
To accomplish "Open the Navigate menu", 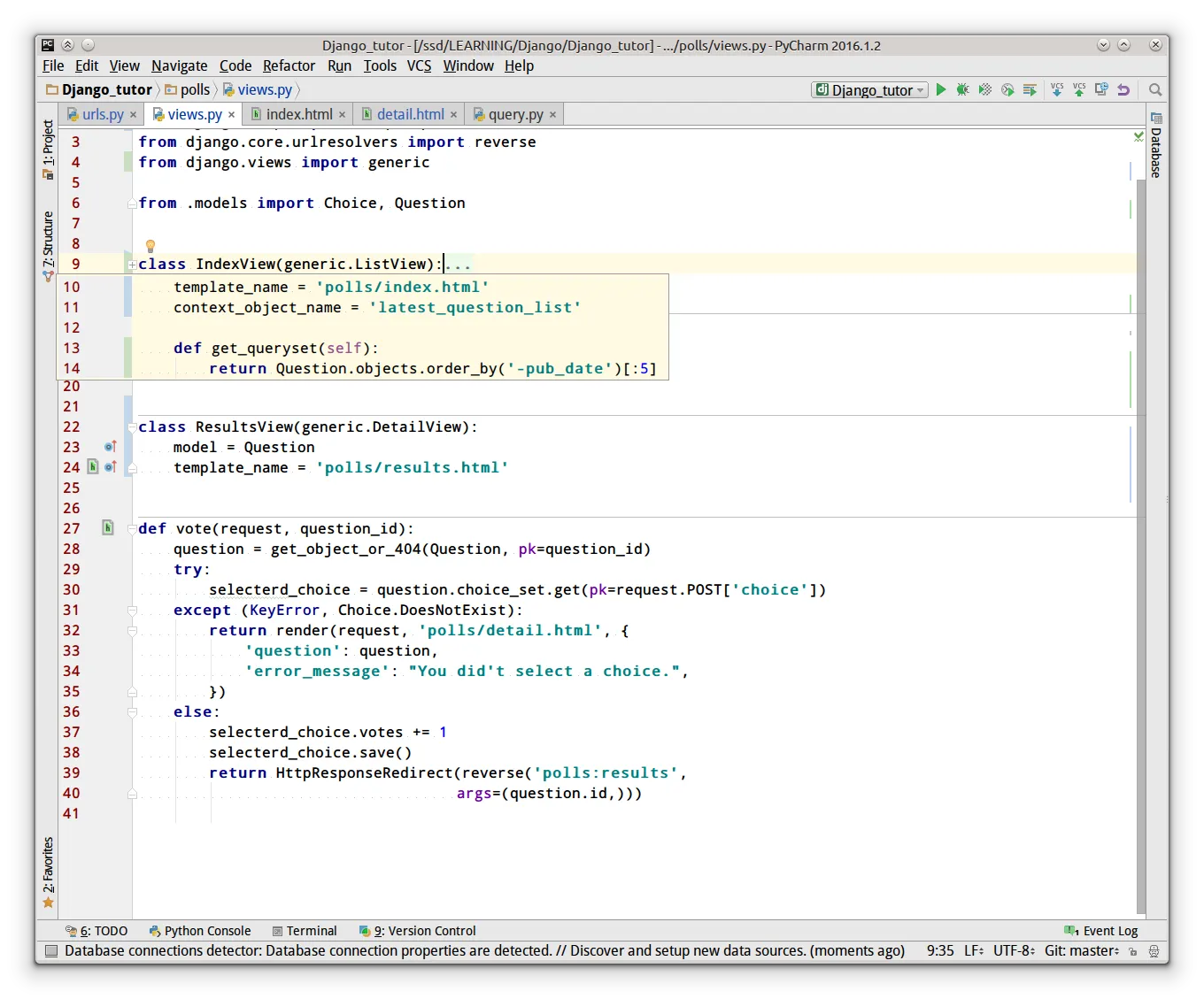I will [179, 65].
